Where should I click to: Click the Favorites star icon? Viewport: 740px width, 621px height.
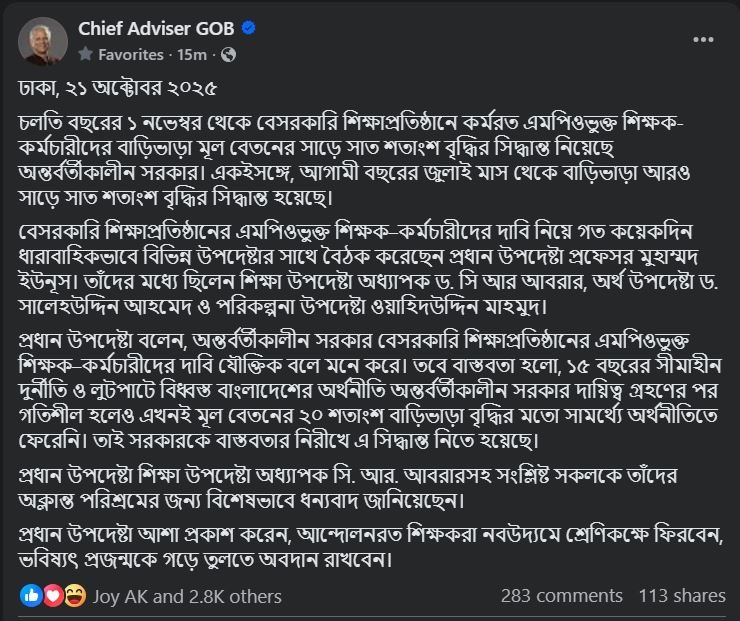[86, 53]
